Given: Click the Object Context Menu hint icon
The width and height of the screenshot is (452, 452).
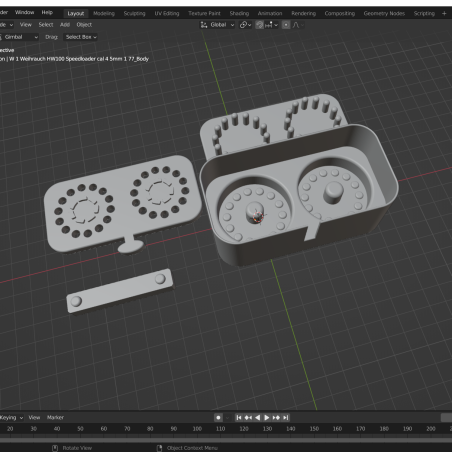Looking at the screenshot, I should tap(159, 448).
